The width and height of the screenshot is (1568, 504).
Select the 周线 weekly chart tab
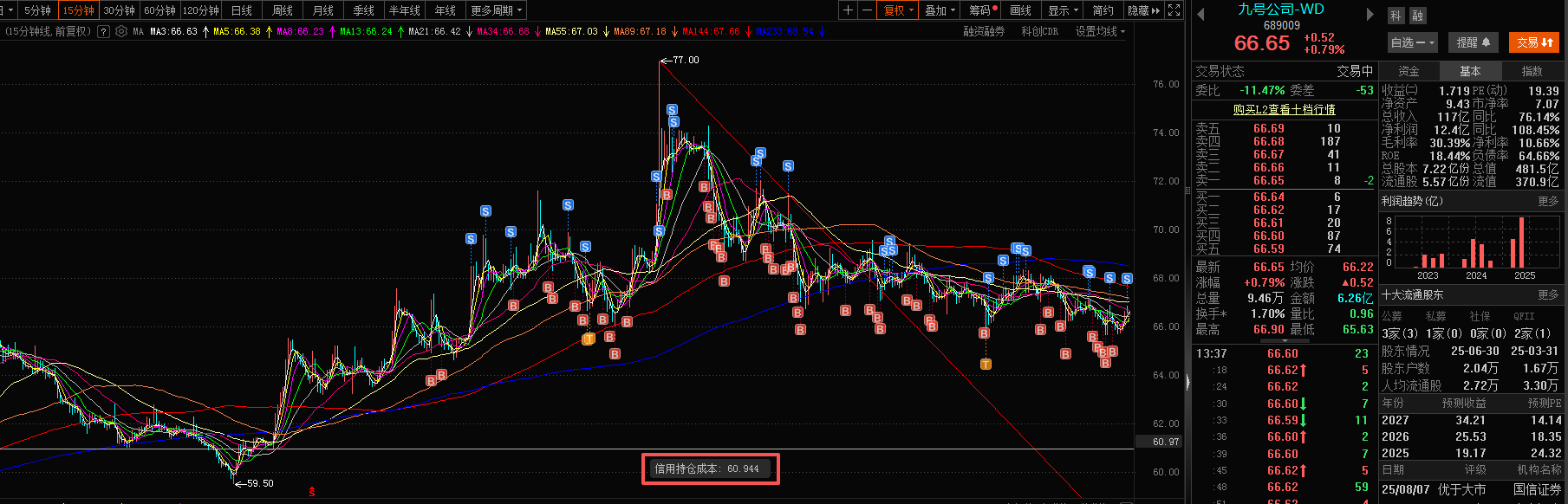click(x=283, y=10)
